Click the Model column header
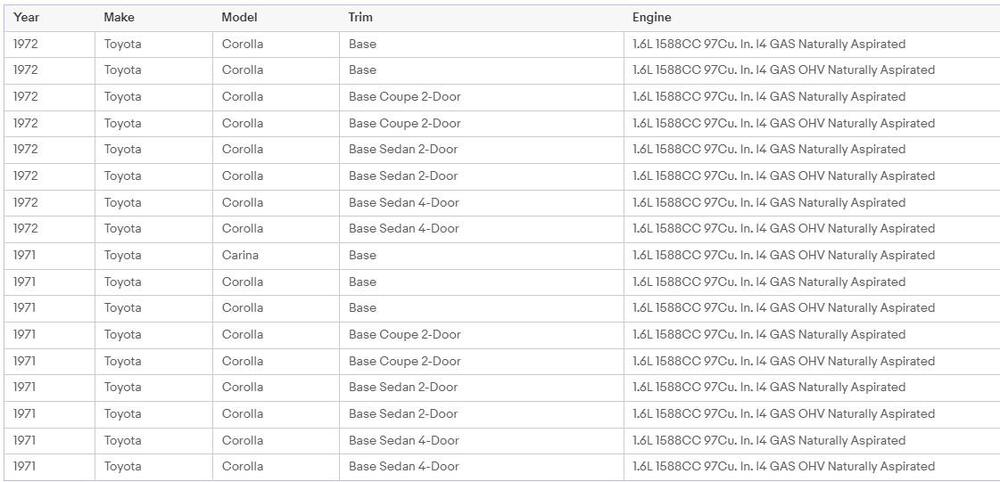Image resolution: width=1000 pixels, height=482 pixels. coord(276,18)
